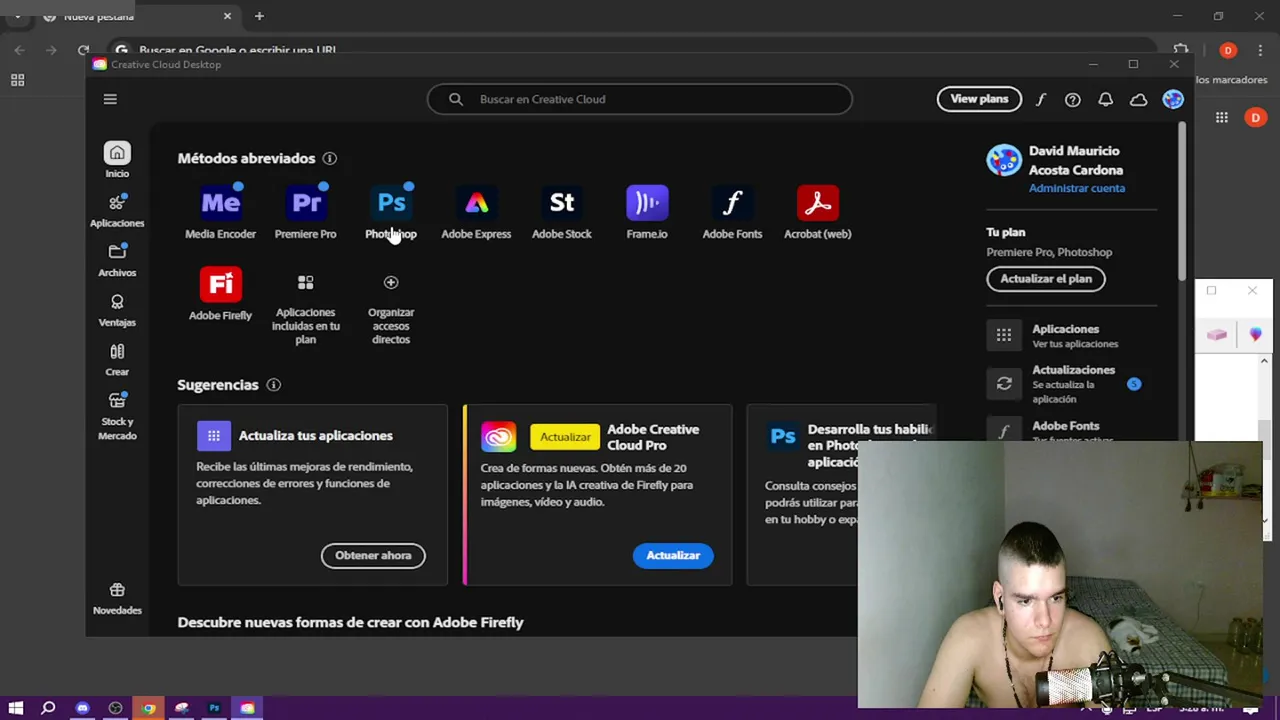Open Archivos in the left sidebar

point(117,260)
